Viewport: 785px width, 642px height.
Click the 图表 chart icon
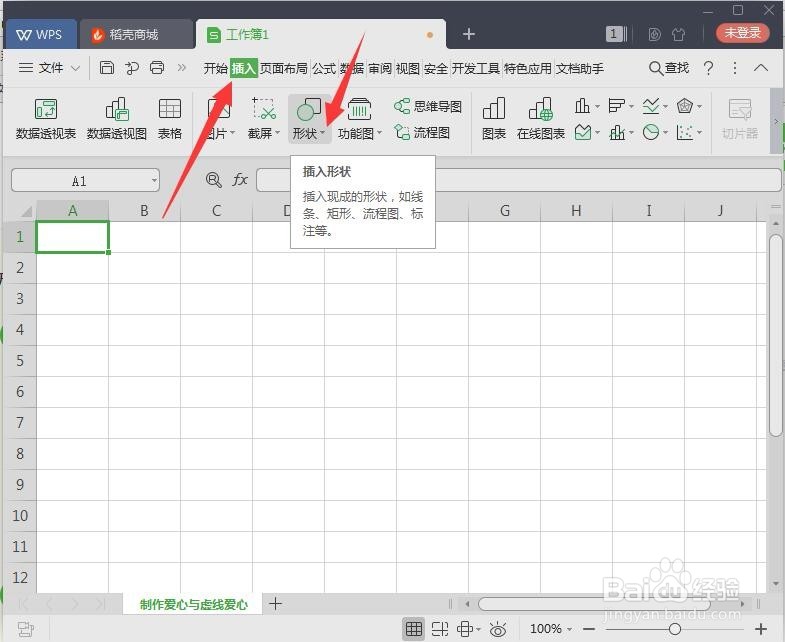[494, 109]
